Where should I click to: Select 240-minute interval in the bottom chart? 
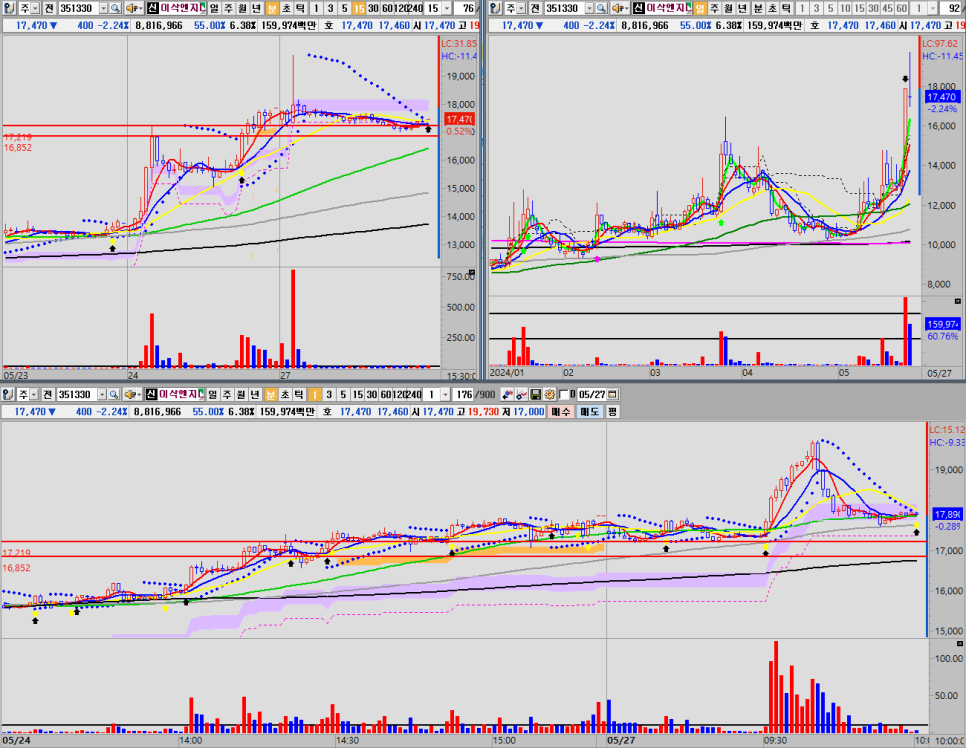[x=414, y=394]
